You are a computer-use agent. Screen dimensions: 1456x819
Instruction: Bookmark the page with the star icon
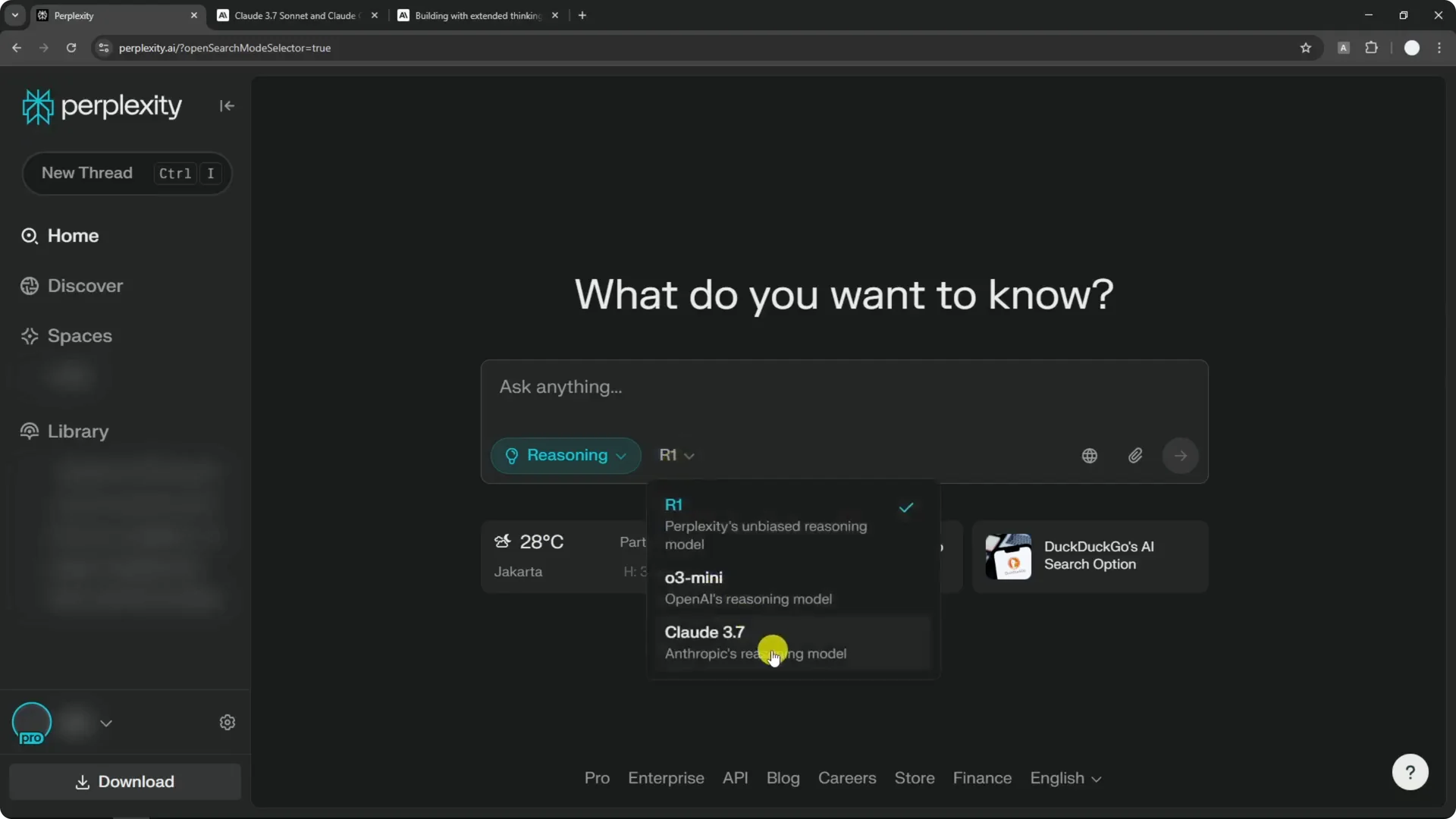pos(1305,48)
